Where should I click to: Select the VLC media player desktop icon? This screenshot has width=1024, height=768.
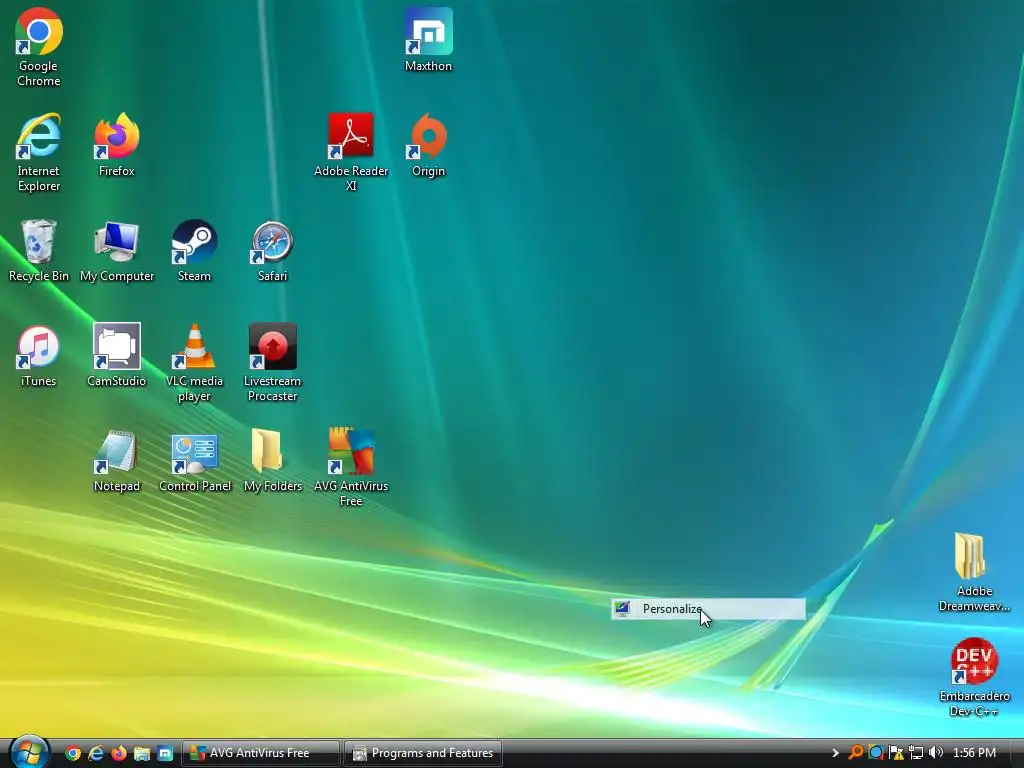point(195,363)
